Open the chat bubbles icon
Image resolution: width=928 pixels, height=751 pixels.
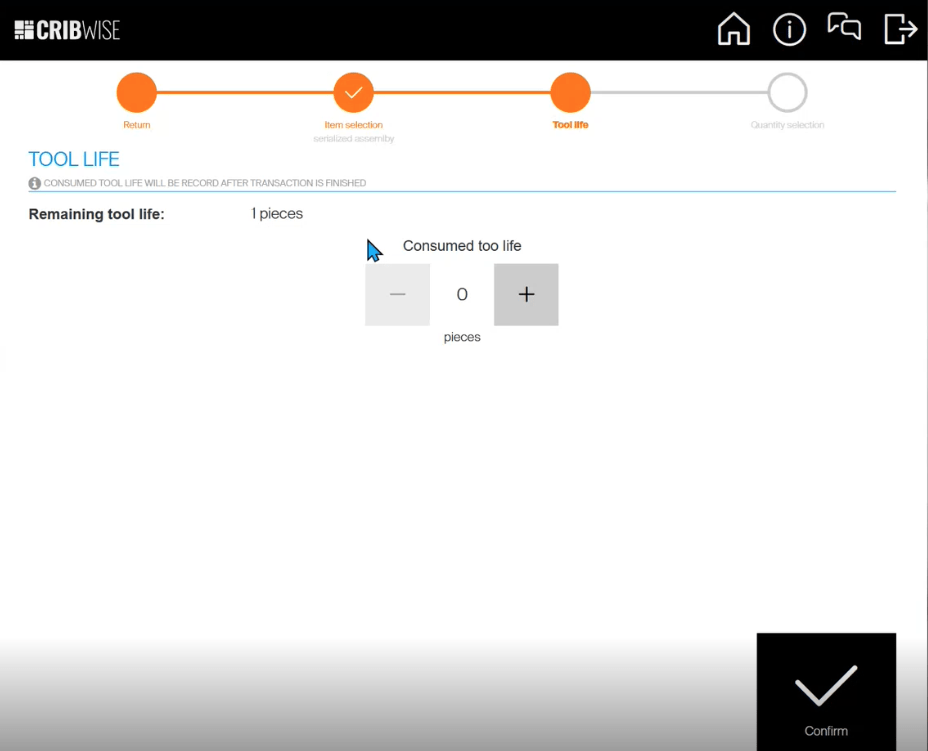click(844, 28)
